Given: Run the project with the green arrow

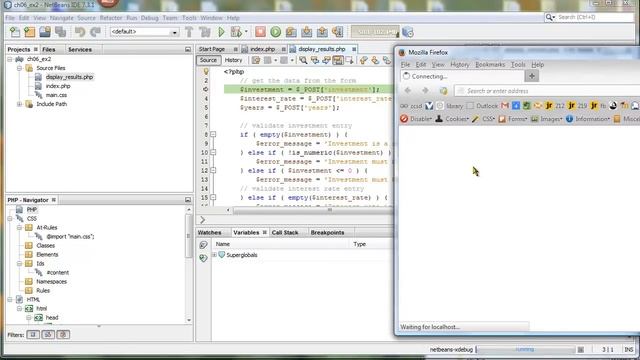Looking at the screenshot, I should pyautogui.click(x=221, y=32).
